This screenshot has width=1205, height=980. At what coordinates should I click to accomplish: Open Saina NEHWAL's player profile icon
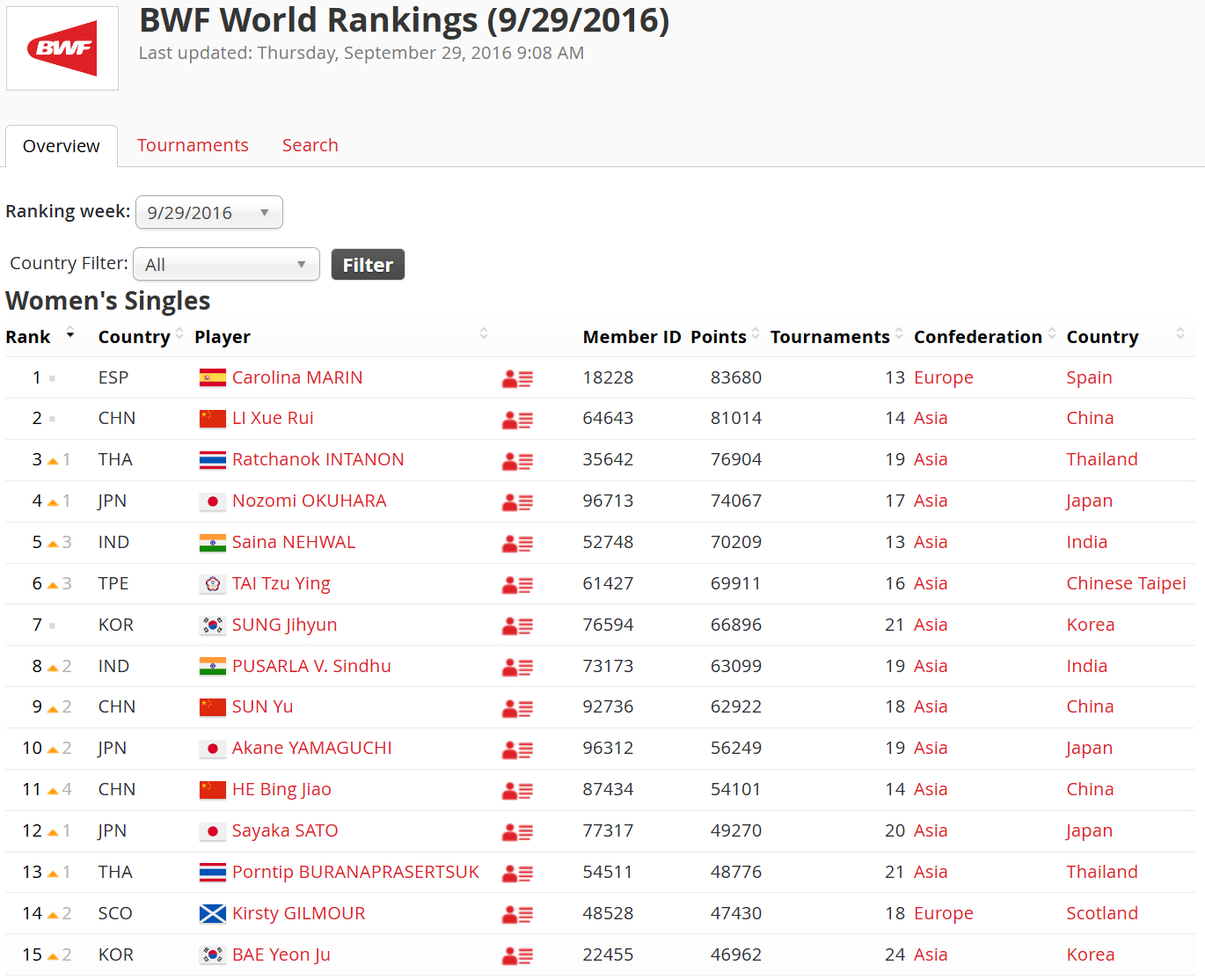coord(517,544)
